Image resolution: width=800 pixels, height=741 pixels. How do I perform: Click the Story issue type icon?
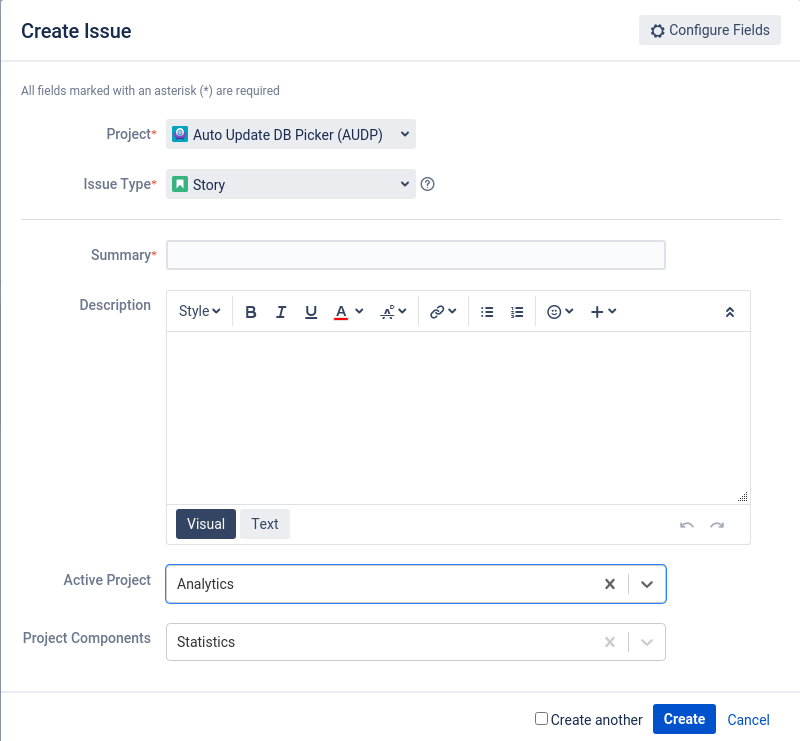[x=180, y=184]
